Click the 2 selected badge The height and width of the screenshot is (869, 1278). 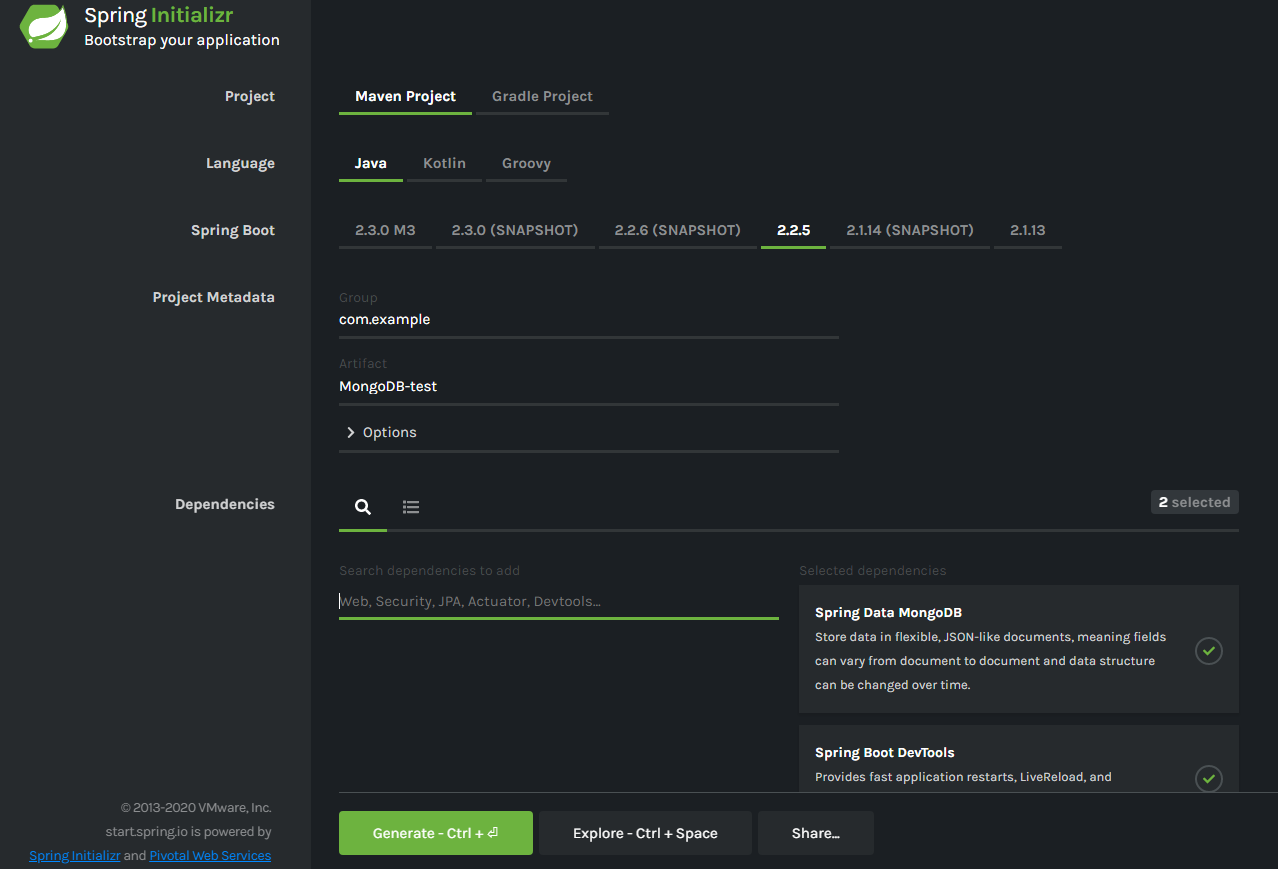coord(1195,502)
